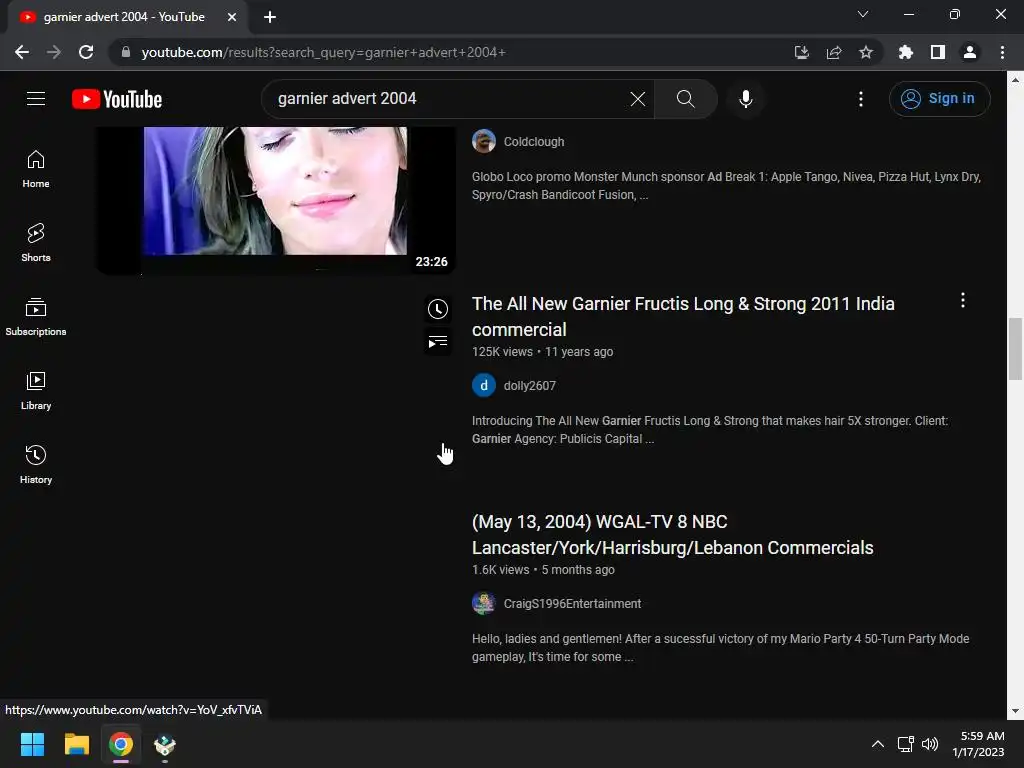
Task: Close the garnier advert 2004 tab
Action: [x=232, y=17]
